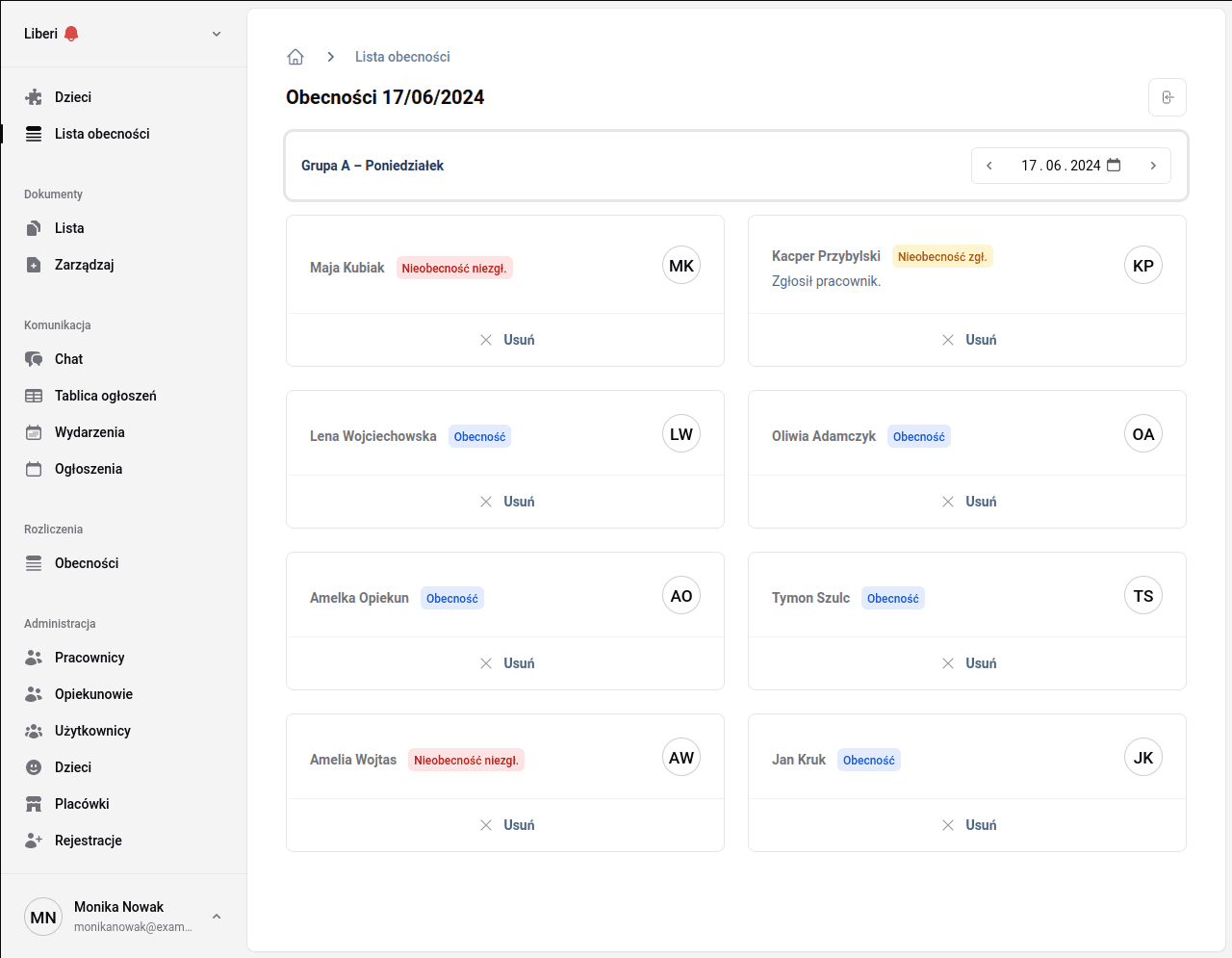Click the export icon button near the title
The height and width of the screenshot is (958, 1232).
point(1167,97)
